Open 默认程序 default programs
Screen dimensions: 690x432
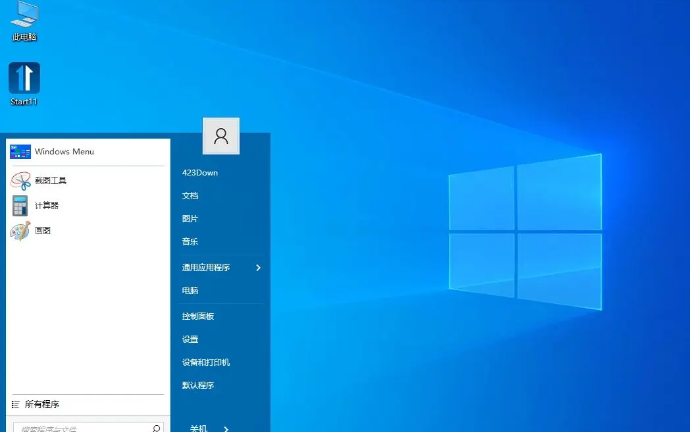tap(198, 385)
